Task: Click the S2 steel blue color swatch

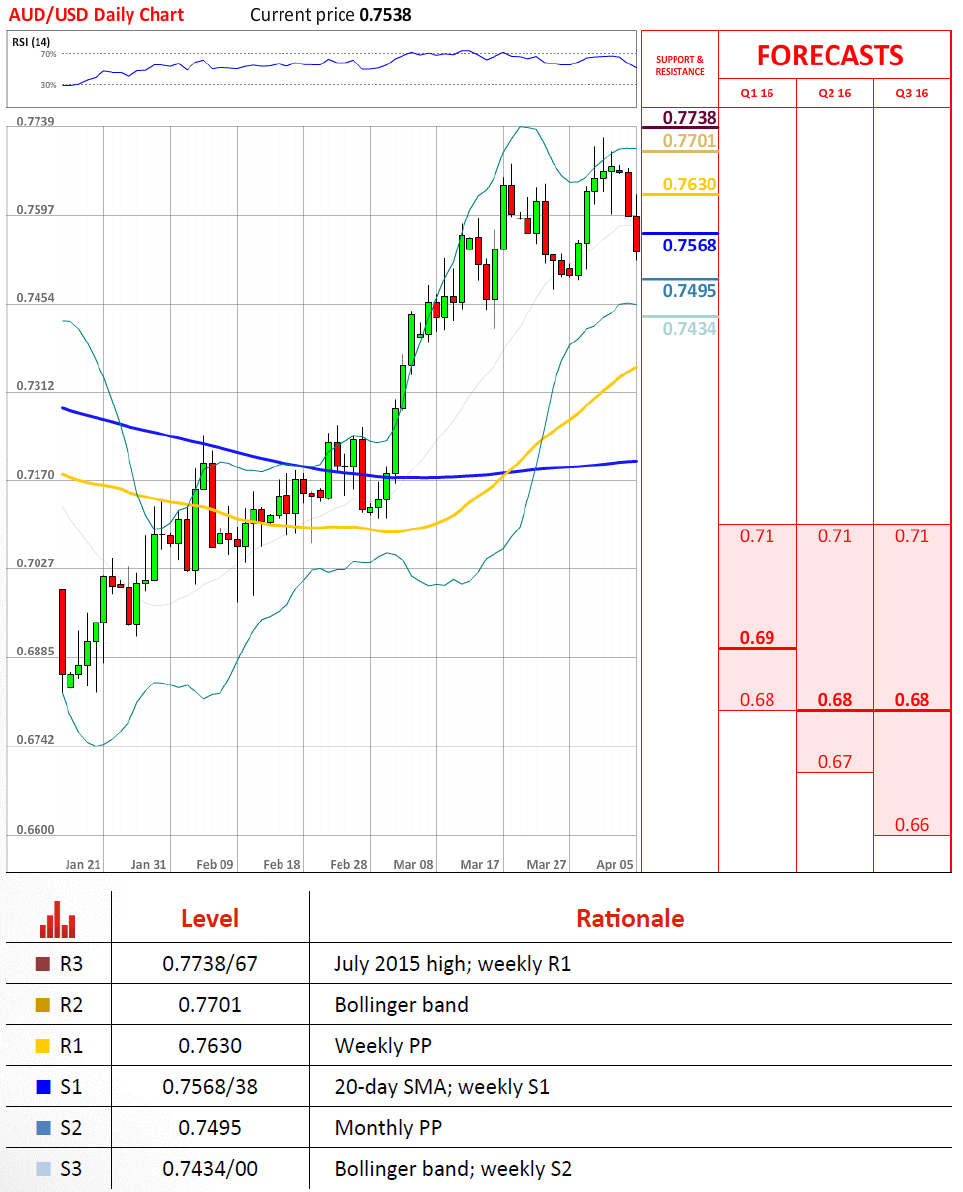Action: pos(43,1128)
